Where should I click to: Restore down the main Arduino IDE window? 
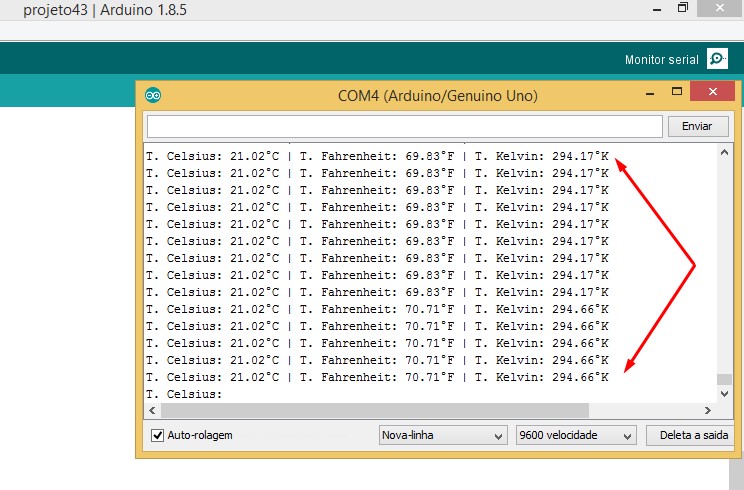[x=683, y=8]
